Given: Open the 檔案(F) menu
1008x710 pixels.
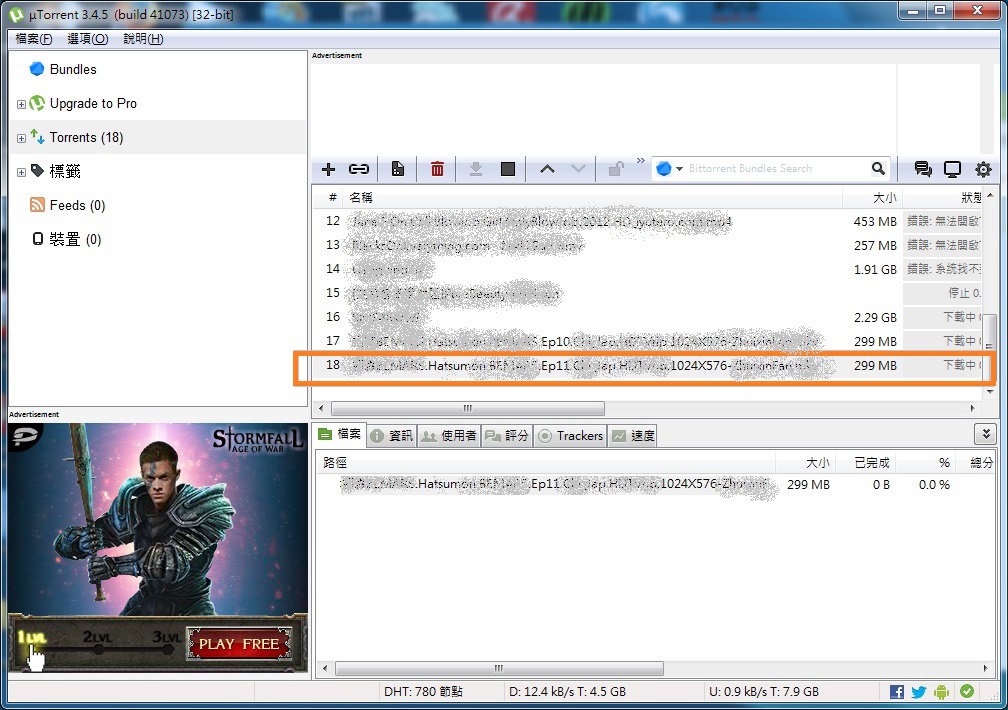Looking at the screenshot, I should (x=33, y=39).
